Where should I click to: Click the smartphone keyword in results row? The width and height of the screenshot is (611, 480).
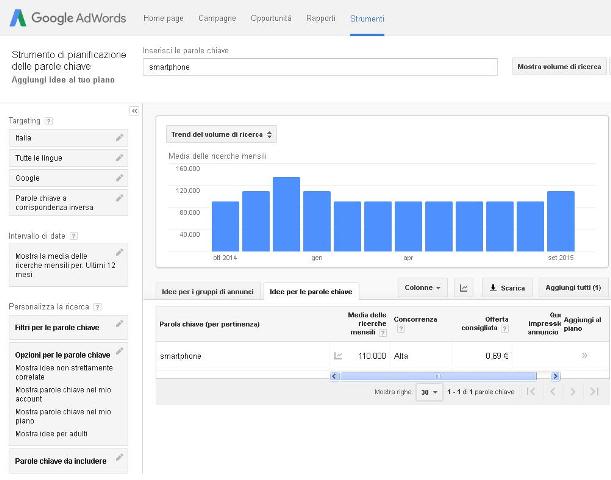pos(180,356)
